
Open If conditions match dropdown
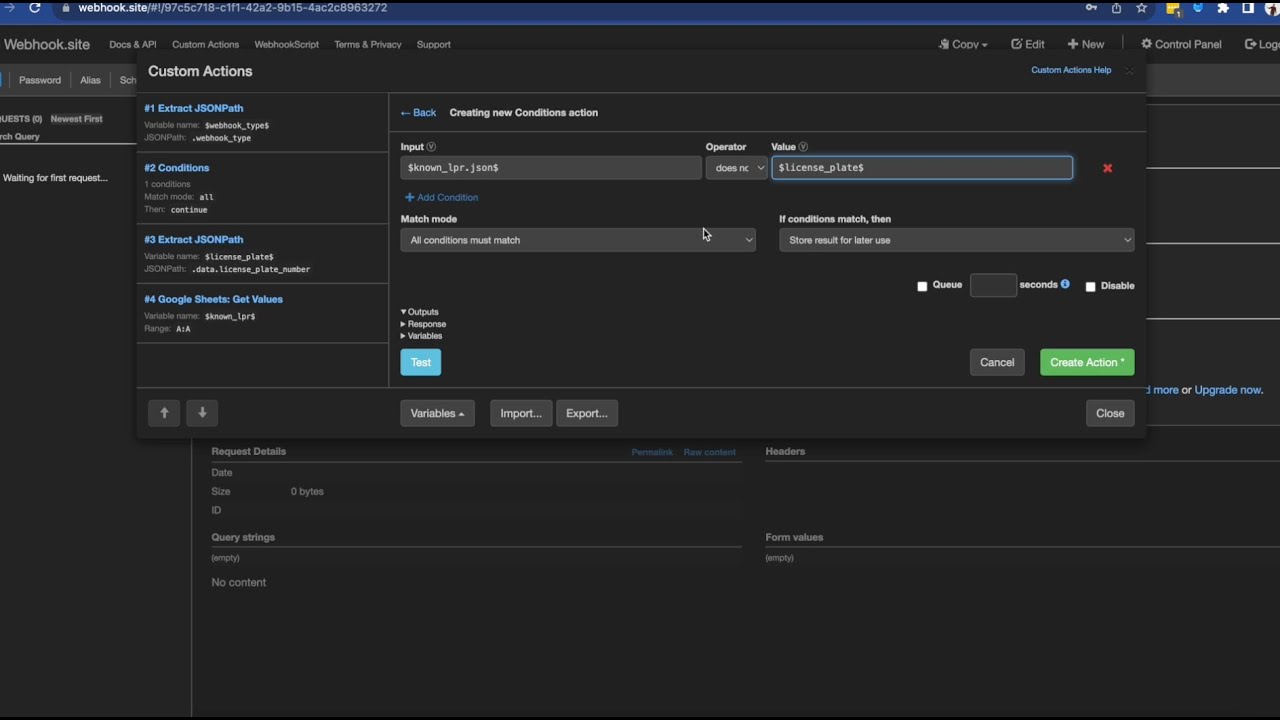tap(957, 240)
